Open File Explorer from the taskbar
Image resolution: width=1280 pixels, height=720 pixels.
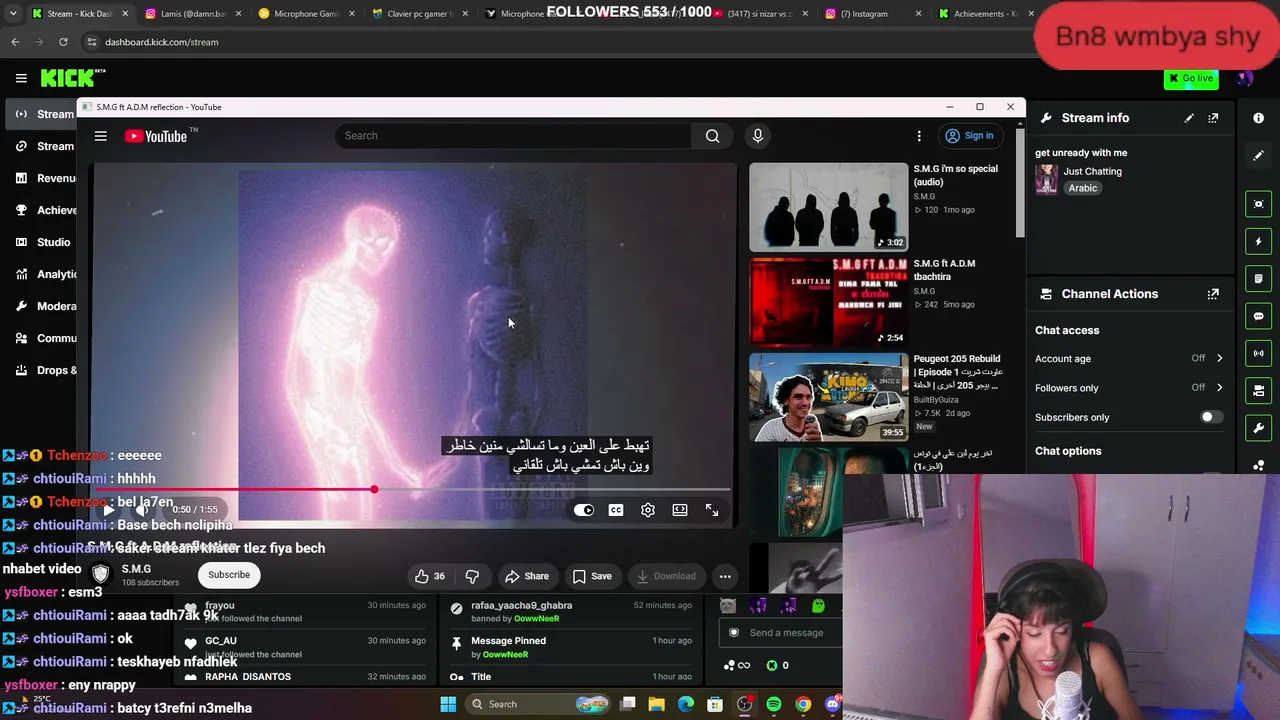click(x=656, y=704)
